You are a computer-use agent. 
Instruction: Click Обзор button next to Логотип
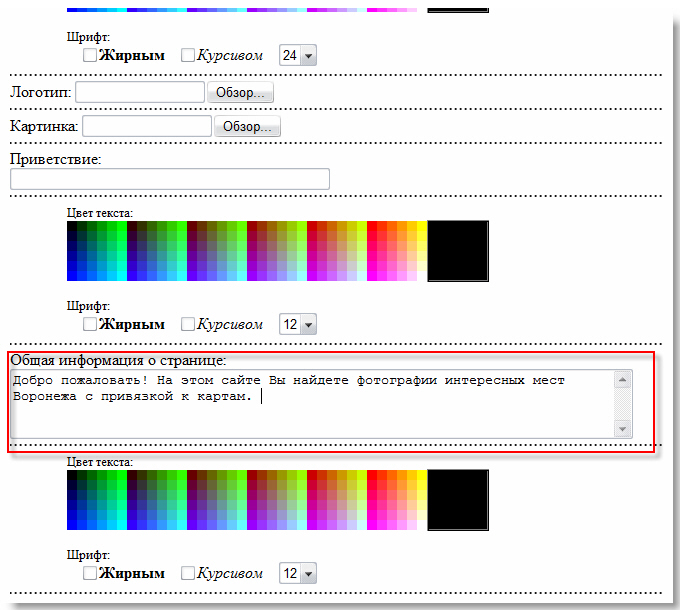click(240, 92)
